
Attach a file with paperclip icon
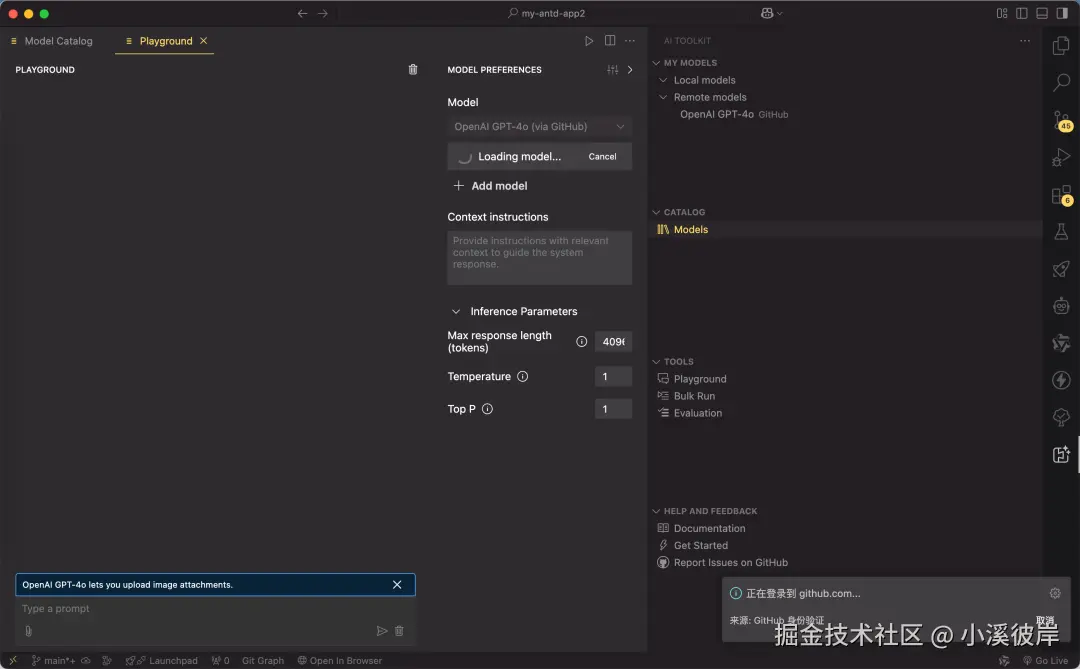(28, 630)
